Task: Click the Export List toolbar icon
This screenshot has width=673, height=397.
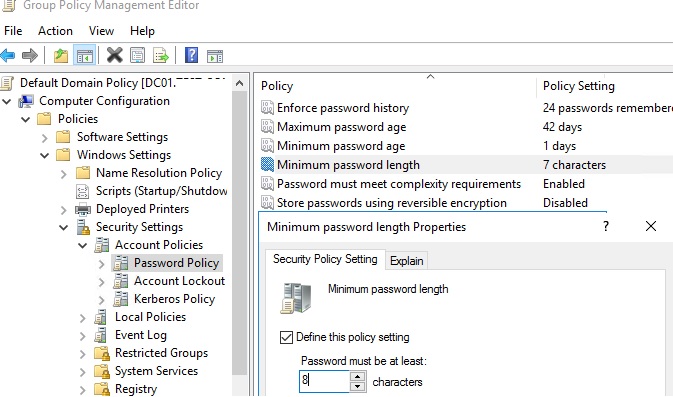Action: (161, 55)
